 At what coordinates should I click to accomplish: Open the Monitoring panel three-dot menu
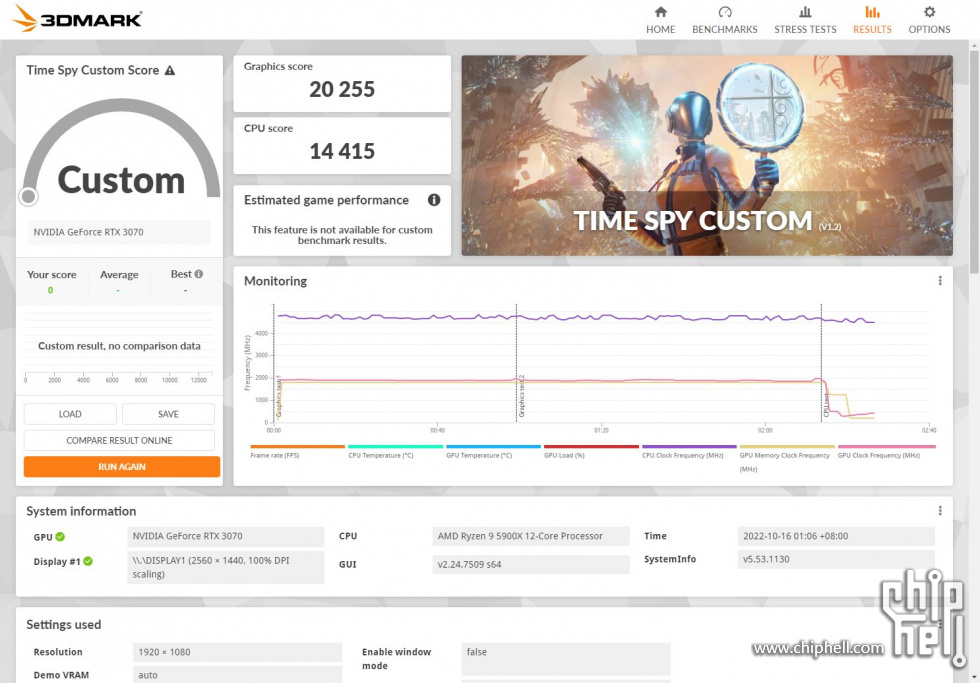[x=940, y=281]
